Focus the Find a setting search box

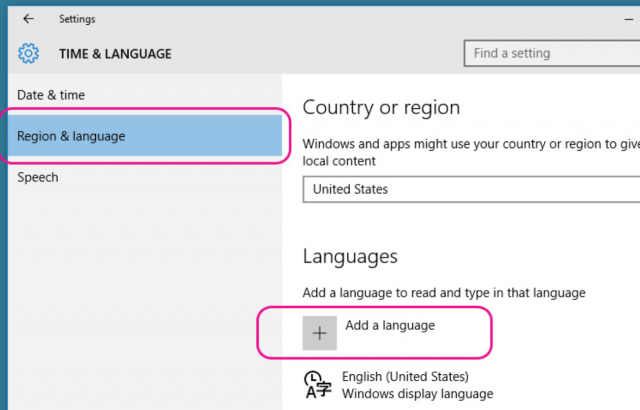click(x=550, y=53)
